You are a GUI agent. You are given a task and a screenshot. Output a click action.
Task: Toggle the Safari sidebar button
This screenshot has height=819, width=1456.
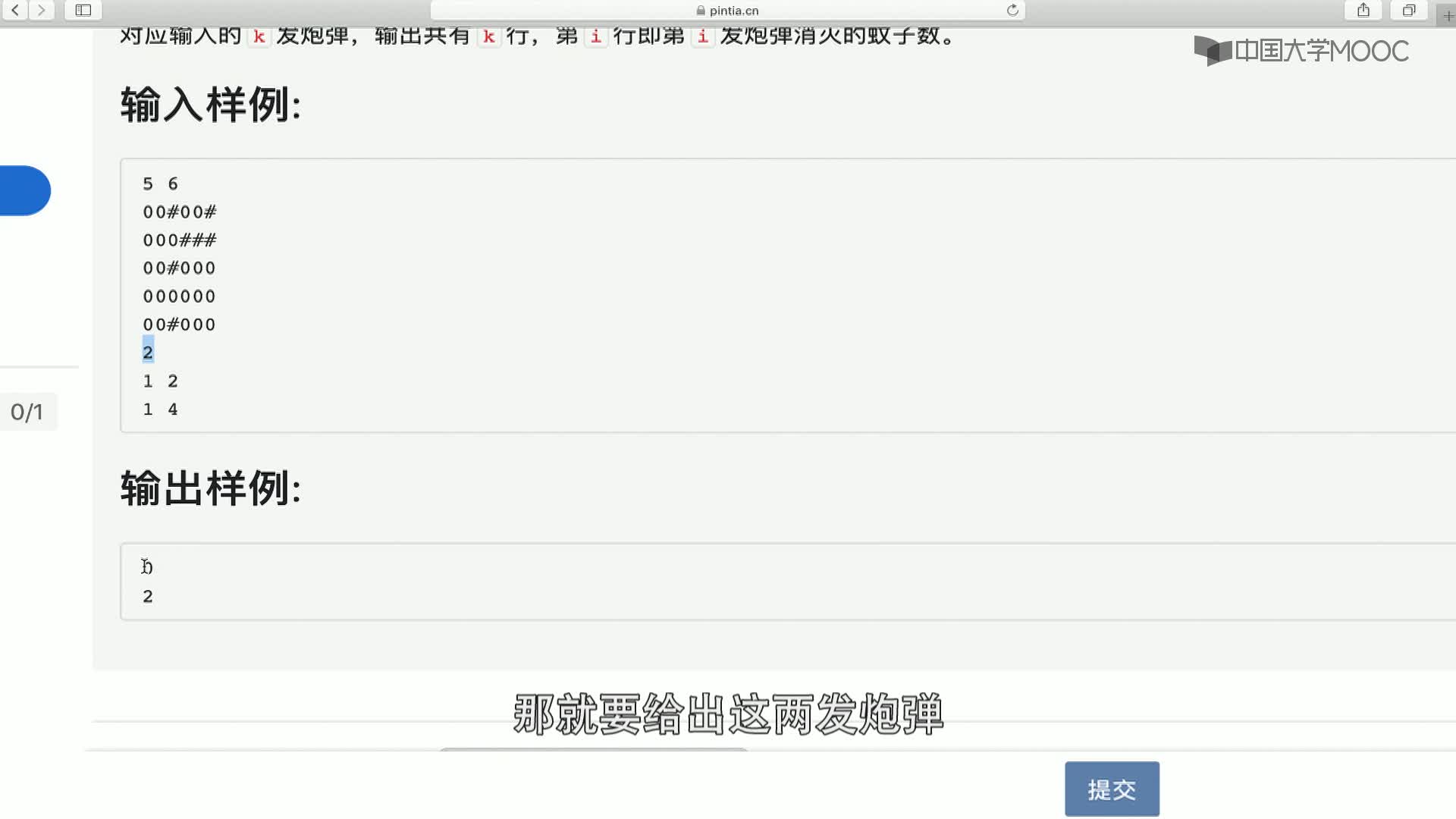click(83, 10)
